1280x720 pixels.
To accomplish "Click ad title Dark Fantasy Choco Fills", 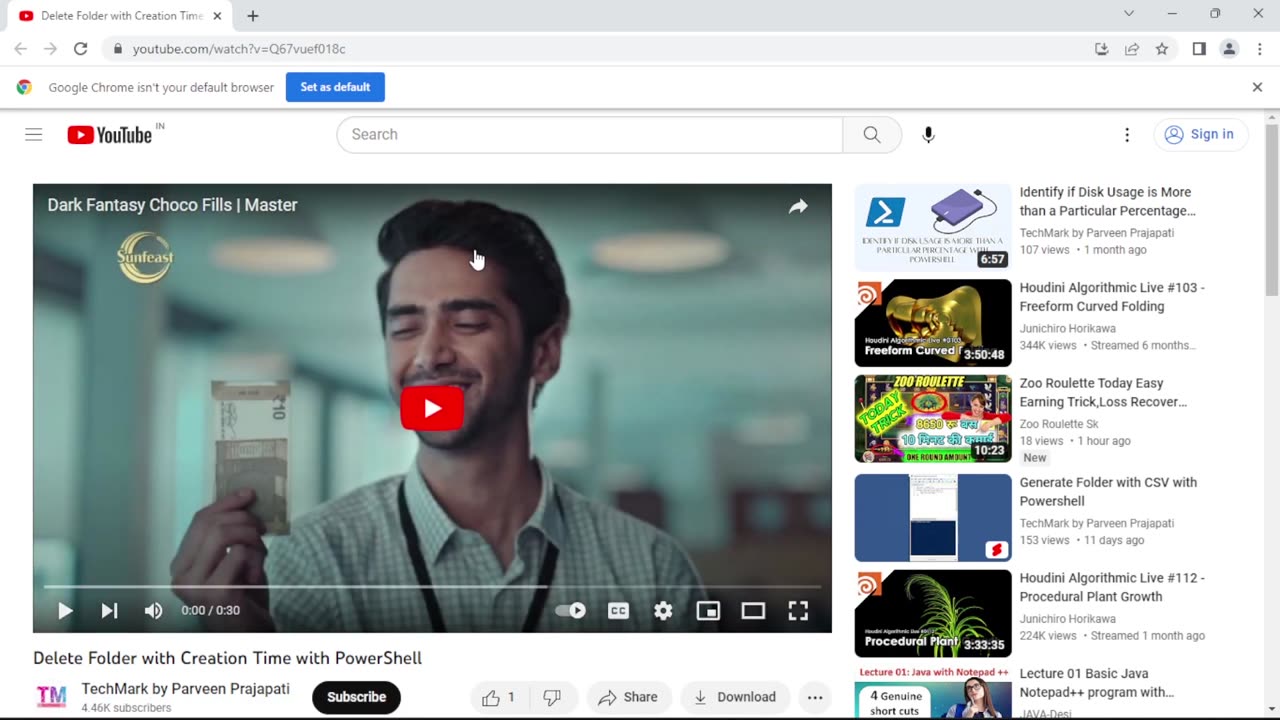I will tap(172, 205).
